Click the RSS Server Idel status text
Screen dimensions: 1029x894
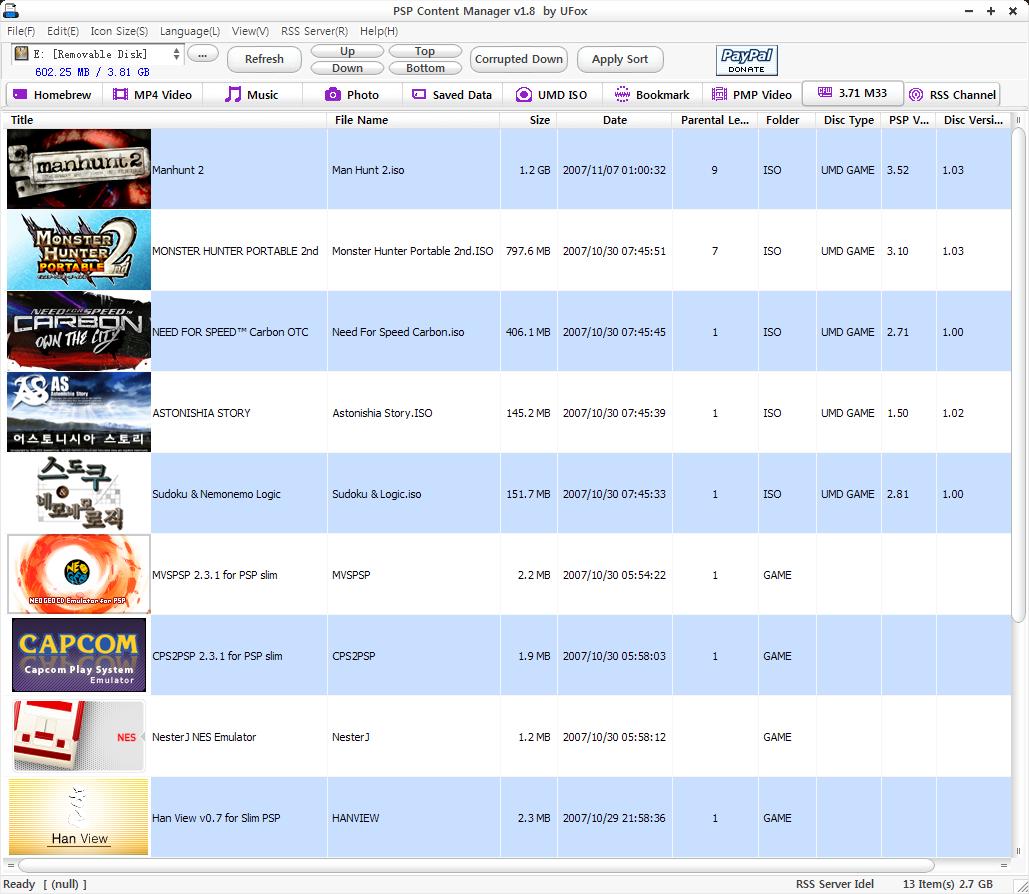click(x=835, y=884)
